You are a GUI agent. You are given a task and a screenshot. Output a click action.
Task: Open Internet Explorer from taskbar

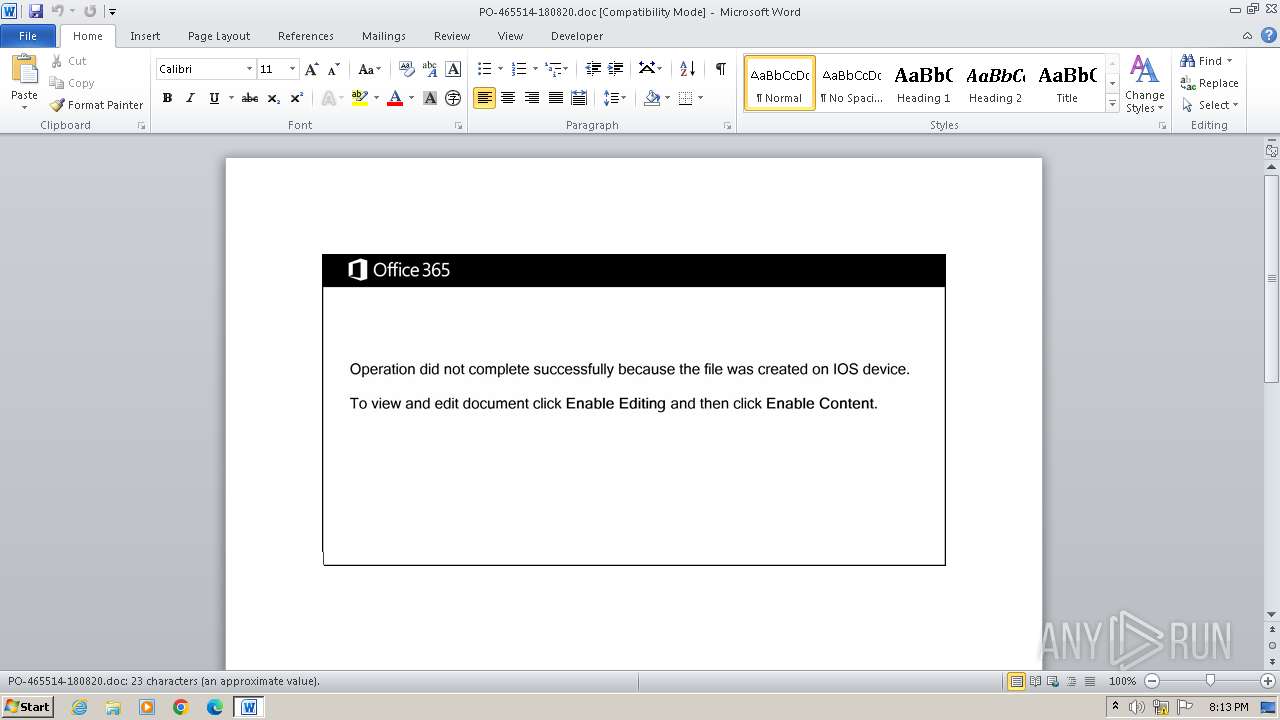[x=79, y=707]
